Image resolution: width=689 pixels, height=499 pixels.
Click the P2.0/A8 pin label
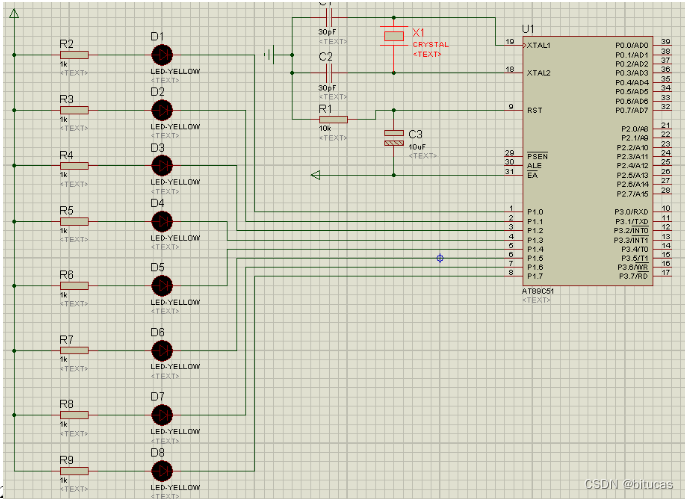(x=635, y=129)
